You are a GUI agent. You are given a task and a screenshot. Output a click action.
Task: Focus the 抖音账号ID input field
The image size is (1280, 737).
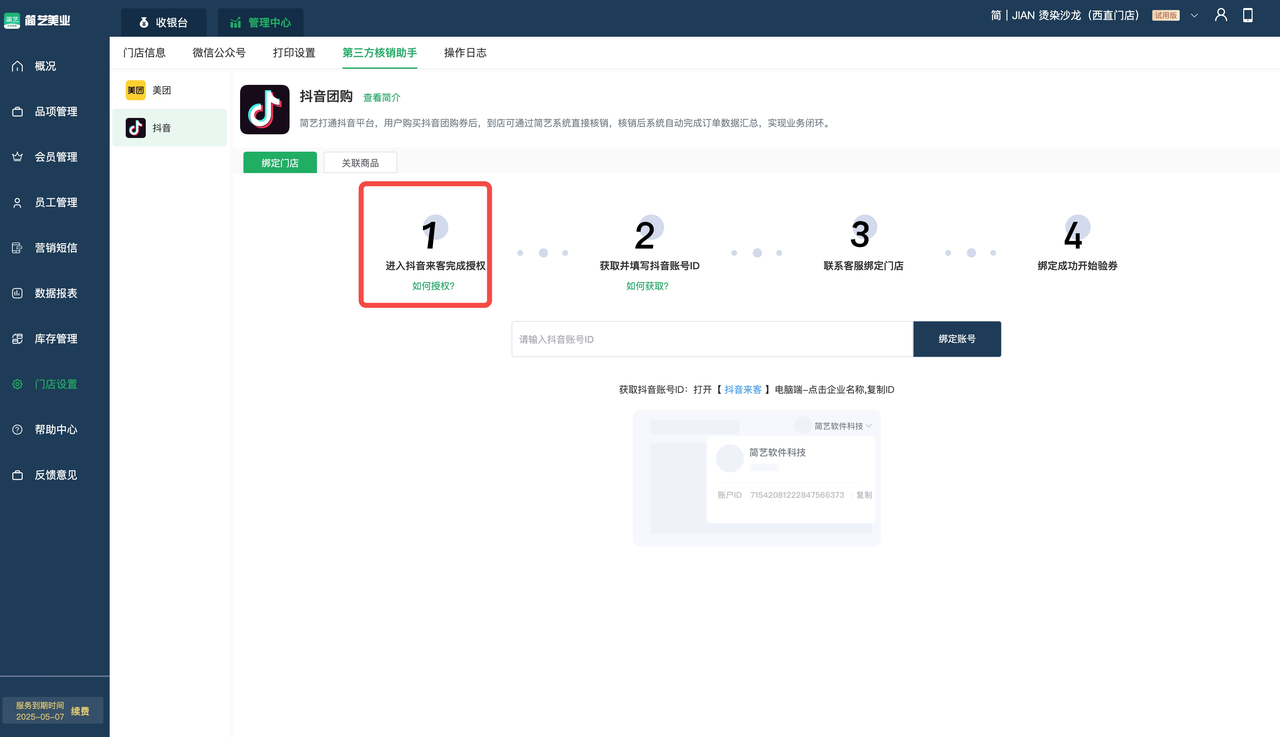712,339
